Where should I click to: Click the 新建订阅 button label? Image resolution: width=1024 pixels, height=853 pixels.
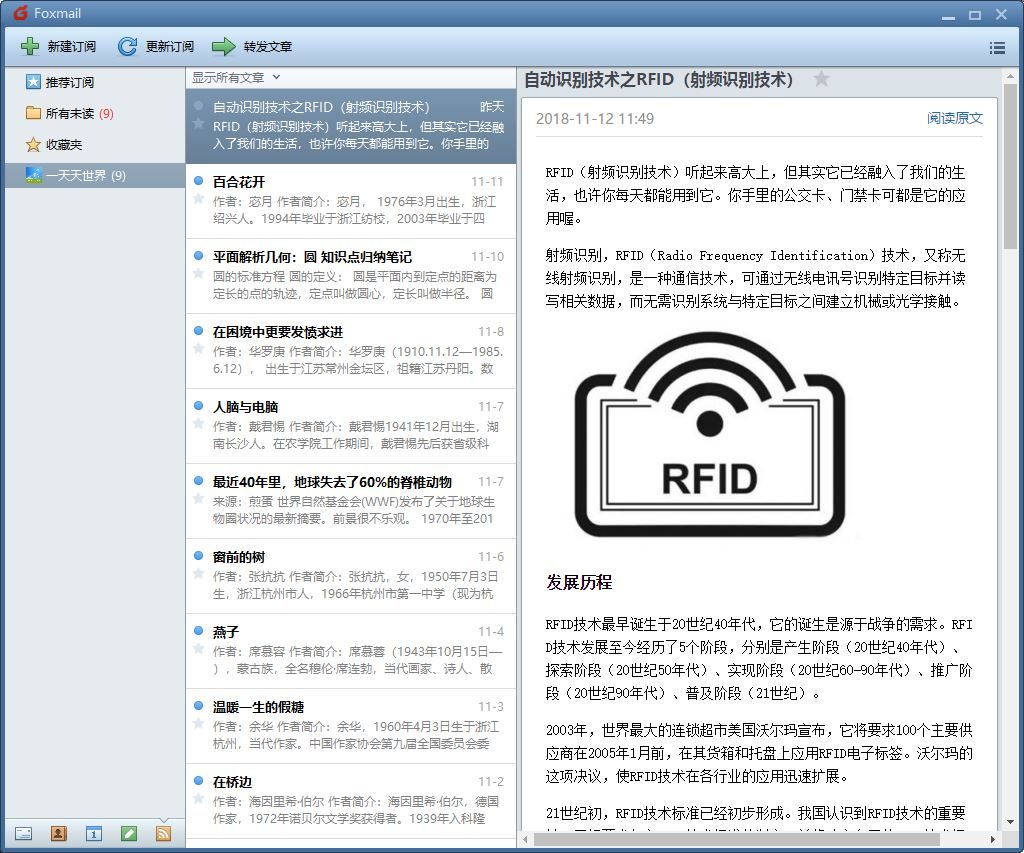72,46
